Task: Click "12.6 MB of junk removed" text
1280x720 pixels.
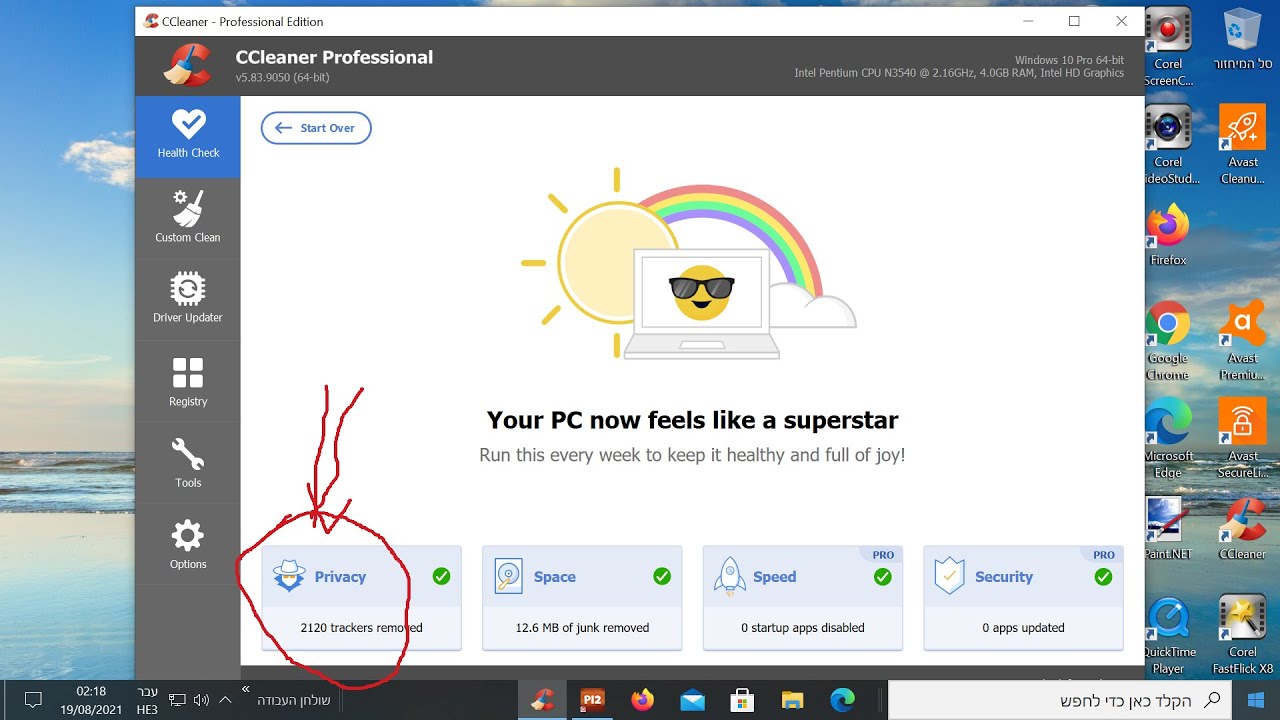Action: click(x=582, y=628)
